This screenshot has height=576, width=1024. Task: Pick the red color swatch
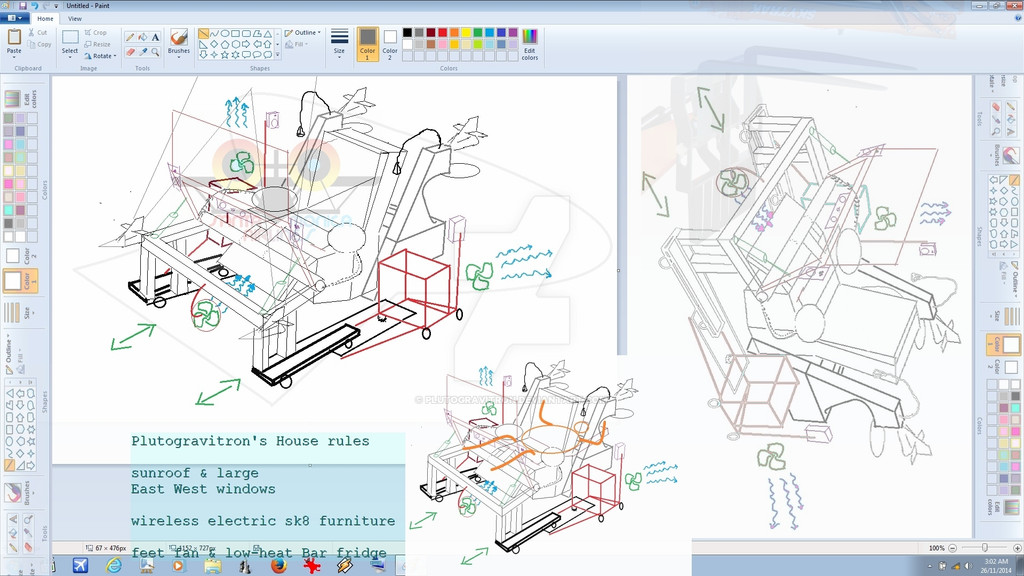pyautogui.click(x=443, y=33)
